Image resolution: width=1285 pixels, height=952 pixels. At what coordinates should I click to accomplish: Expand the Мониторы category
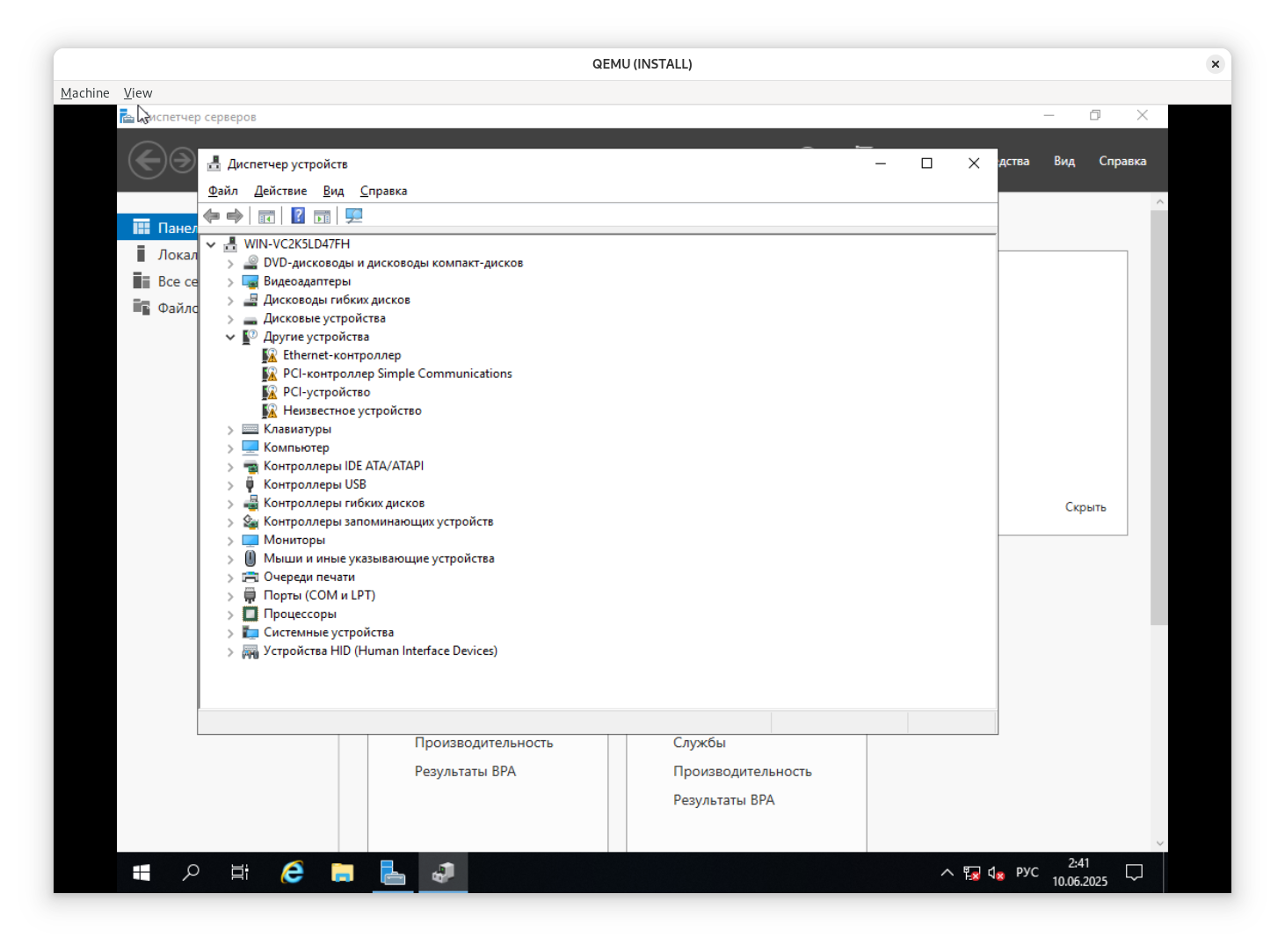pyautogui.click(x=230, y=540)
